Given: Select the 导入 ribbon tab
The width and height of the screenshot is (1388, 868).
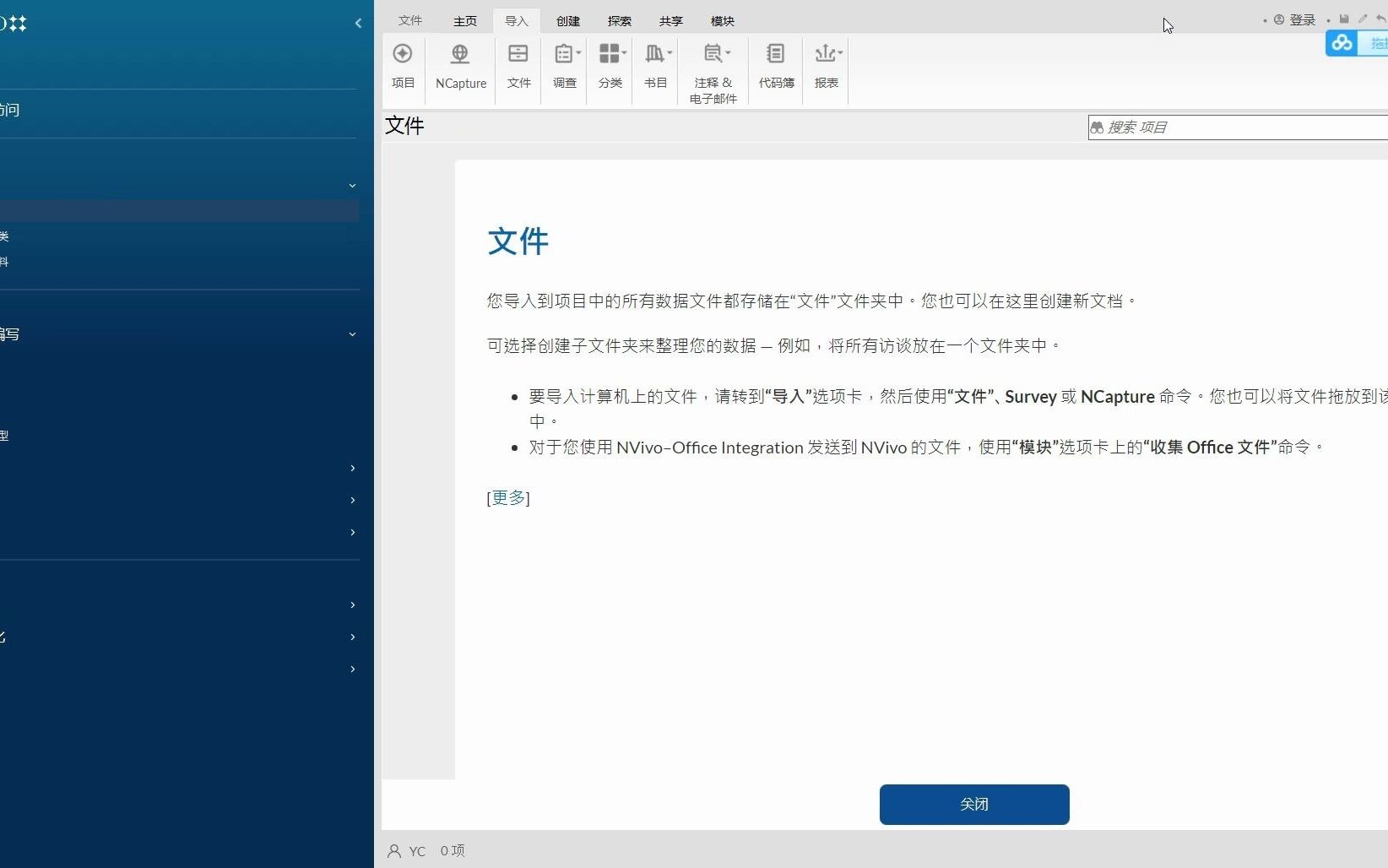Looking at the screenshot, I should (x=517, y=20).
